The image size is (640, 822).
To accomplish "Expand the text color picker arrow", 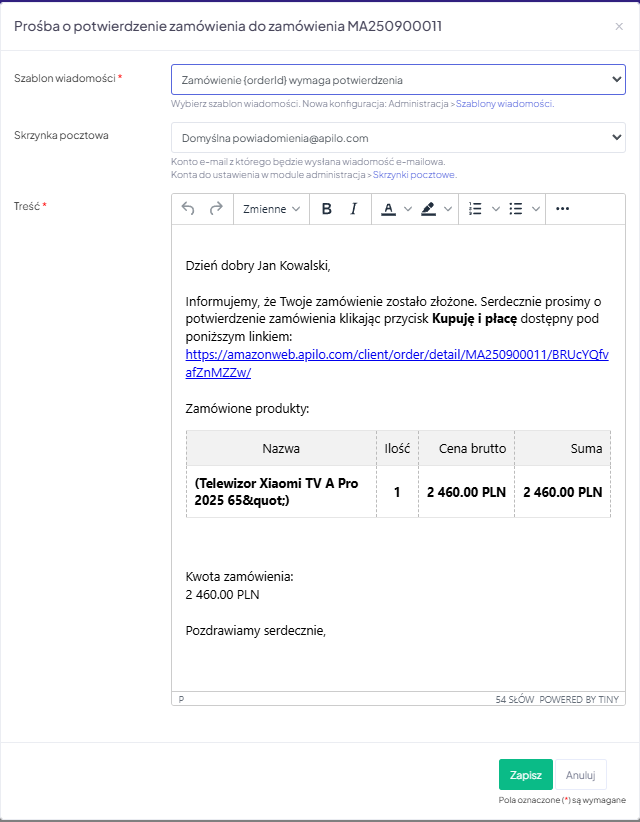I will coord(408,209).
